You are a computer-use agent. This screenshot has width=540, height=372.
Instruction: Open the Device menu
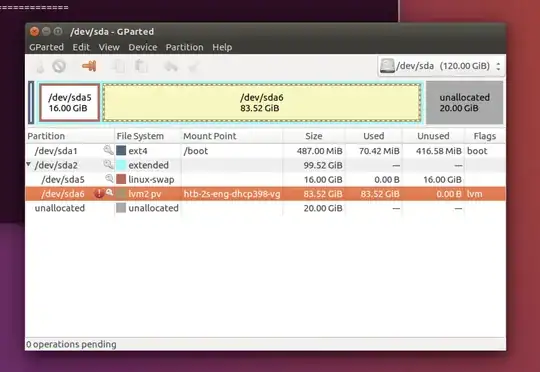(143, 47)
